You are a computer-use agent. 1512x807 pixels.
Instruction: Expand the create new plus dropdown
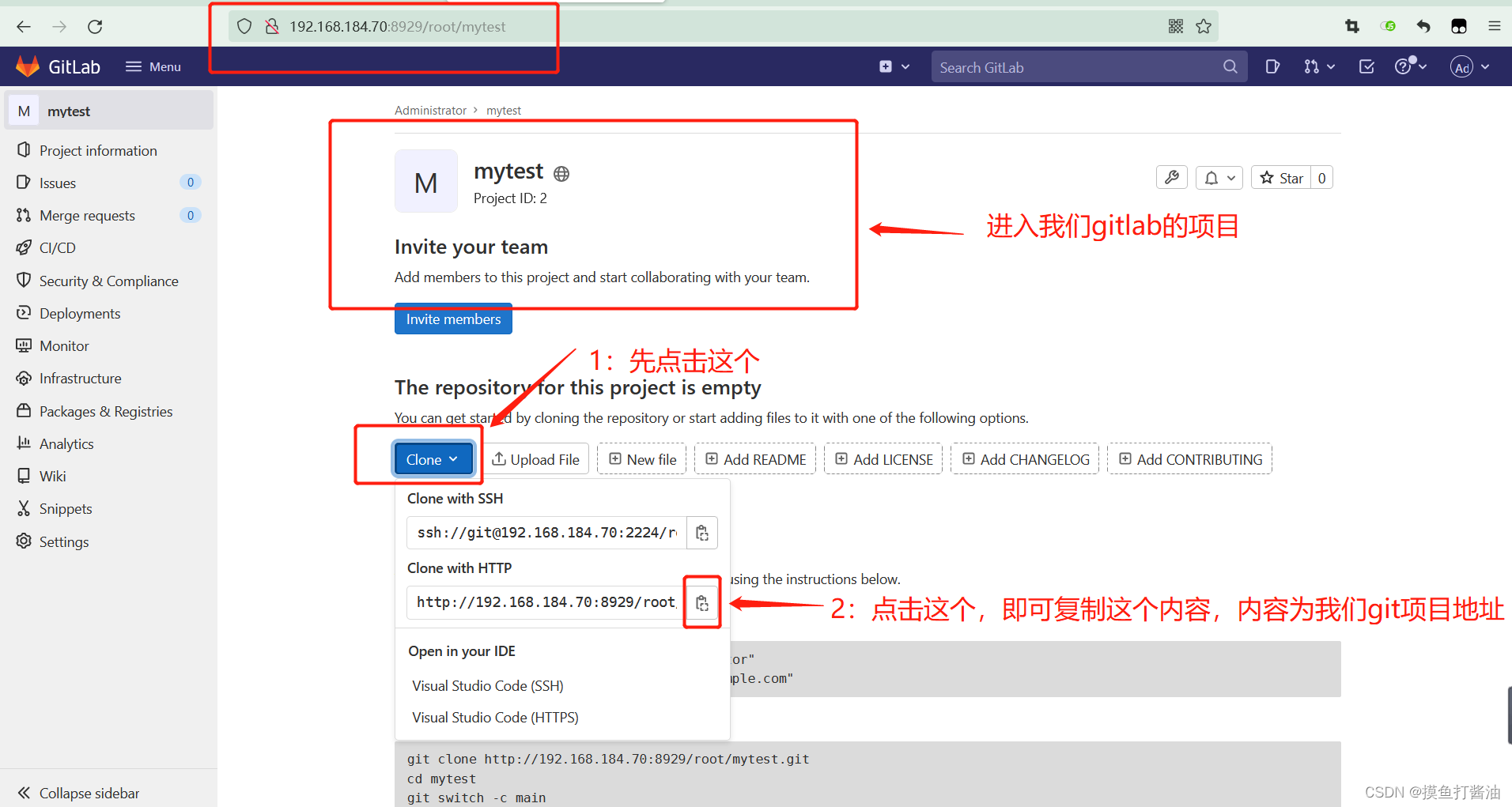(x=894, y=67)
